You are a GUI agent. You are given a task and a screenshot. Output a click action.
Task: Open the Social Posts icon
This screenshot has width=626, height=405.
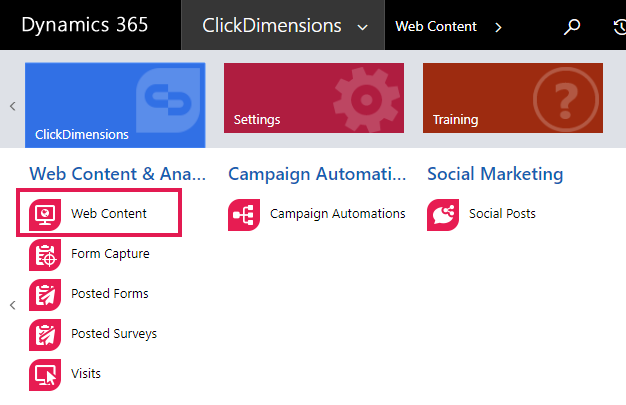[443, 214]
